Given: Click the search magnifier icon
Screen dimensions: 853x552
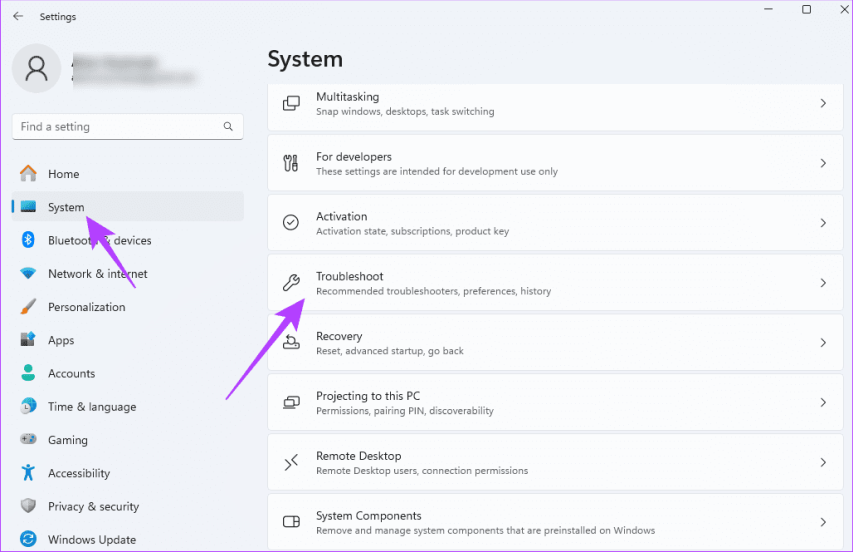Looking at the screenshot, I should coord(229,127).
